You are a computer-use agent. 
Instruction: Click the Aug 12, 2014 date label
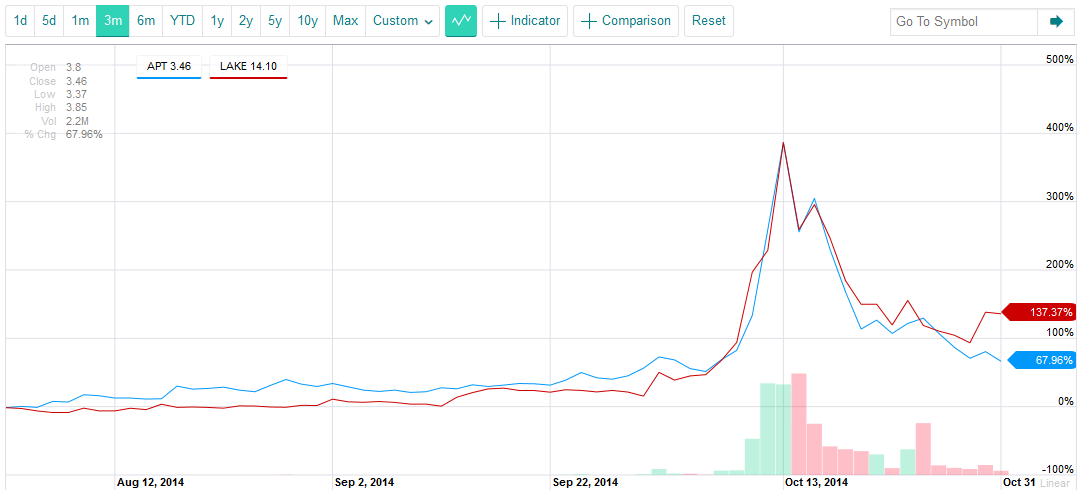click(x=150, y=483)
